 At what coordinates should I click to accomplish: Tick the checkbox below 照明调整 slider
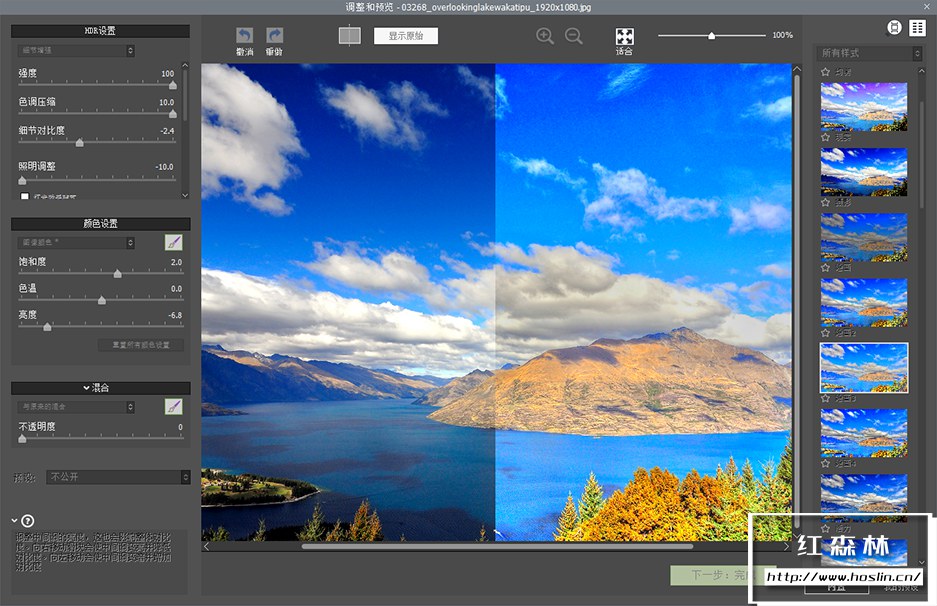(25, 196)
